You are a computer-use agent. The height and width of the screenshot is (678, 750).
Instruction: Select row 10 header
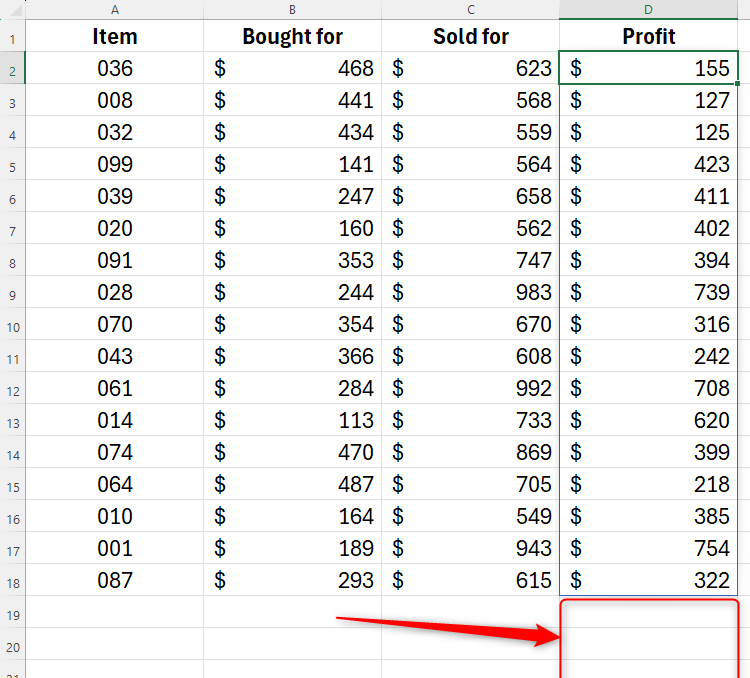click(x=12, y=325)
